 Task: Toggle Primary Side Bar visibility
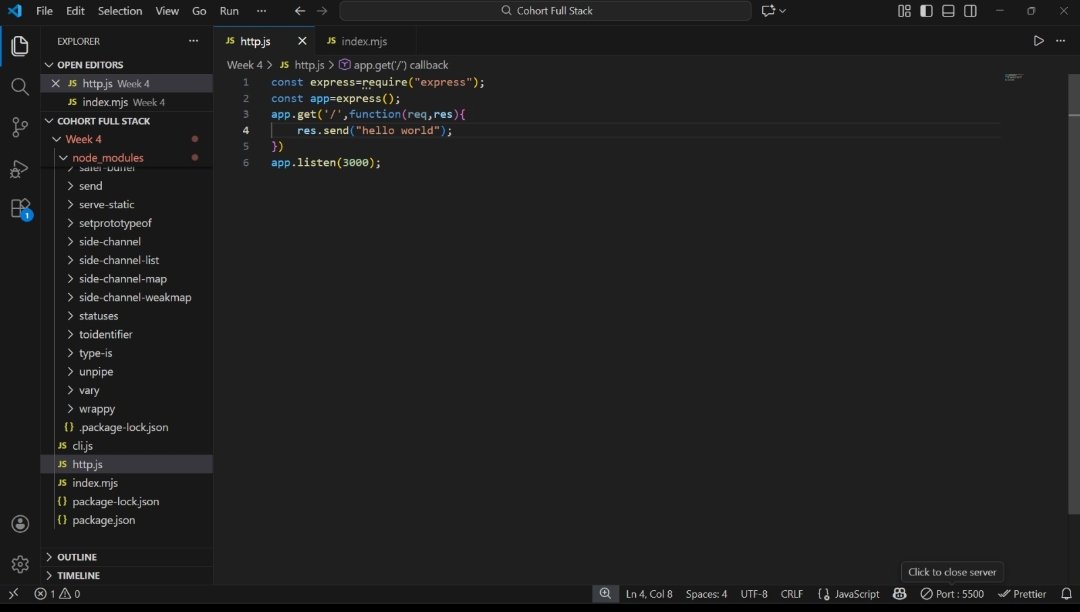pyautogui.click(x=926, y=11)
